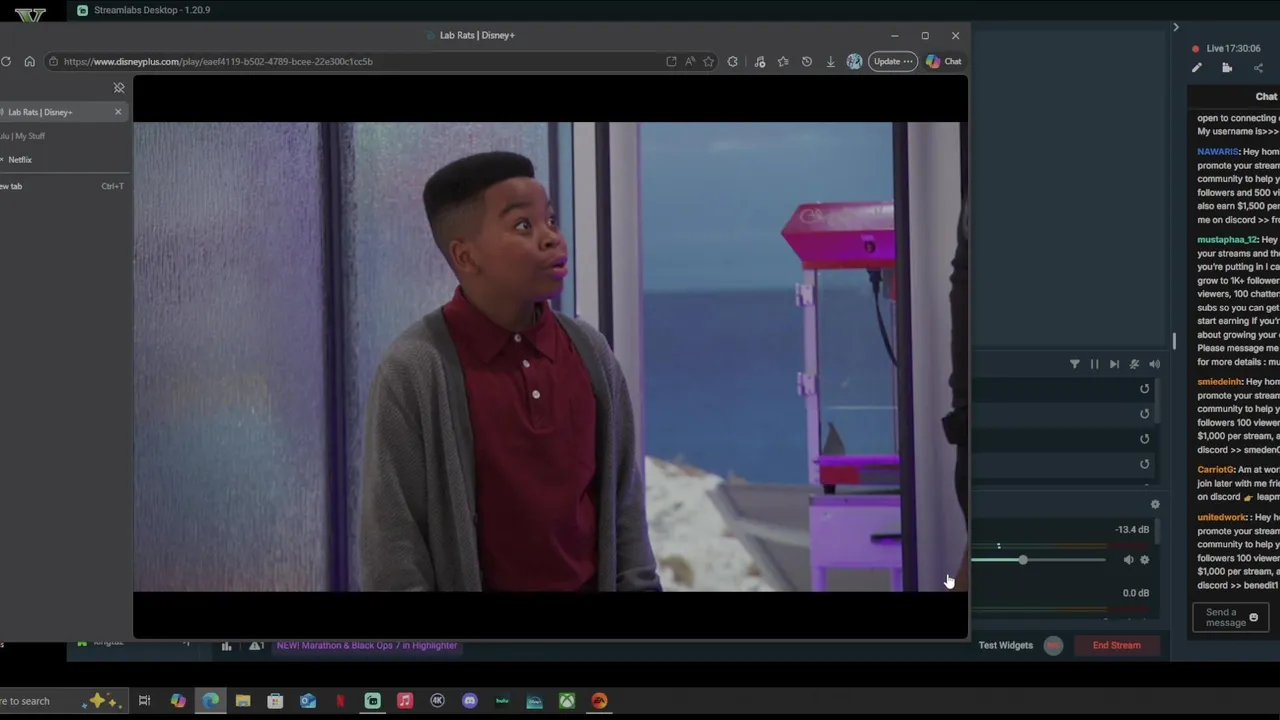Click the open-in-app icon in address bar
Image resolution: width=1280 pixels, height=720 pixels.
click(x=671, y=61)
